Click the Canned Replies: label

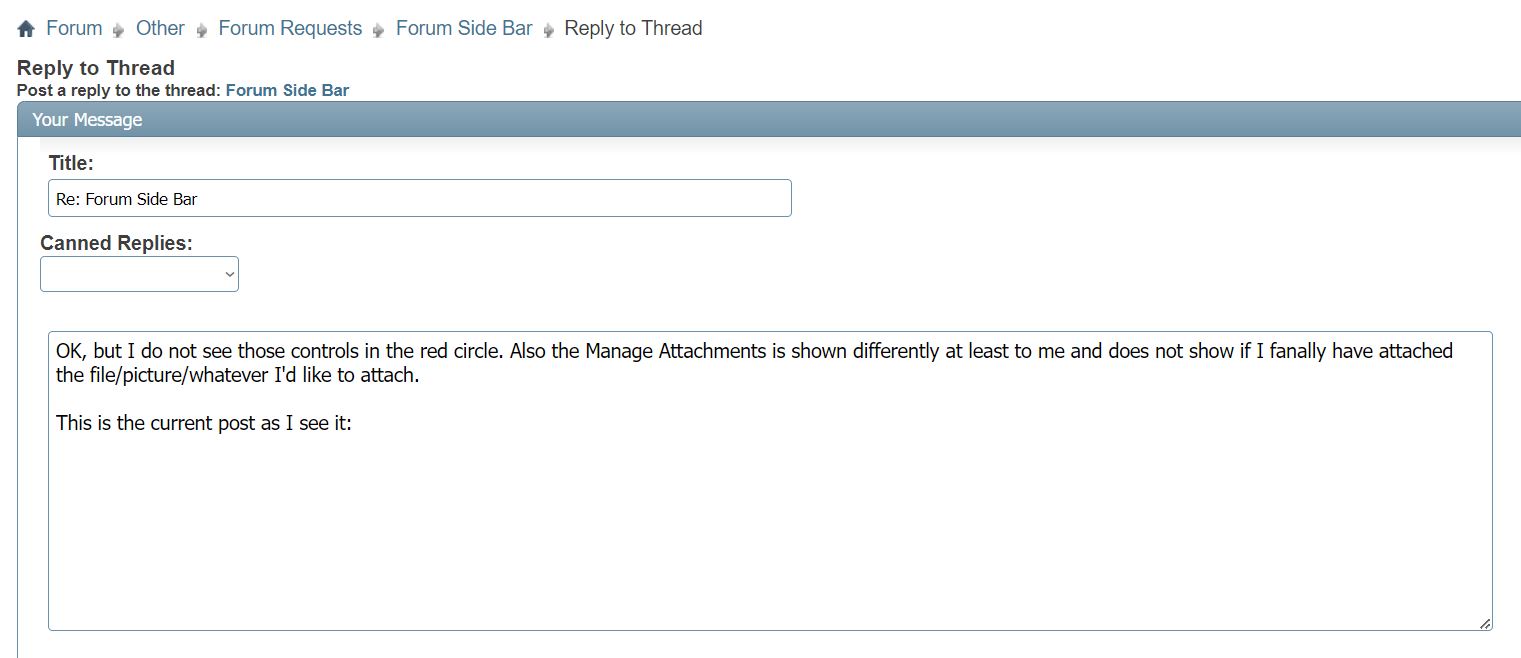coord(116,243)
